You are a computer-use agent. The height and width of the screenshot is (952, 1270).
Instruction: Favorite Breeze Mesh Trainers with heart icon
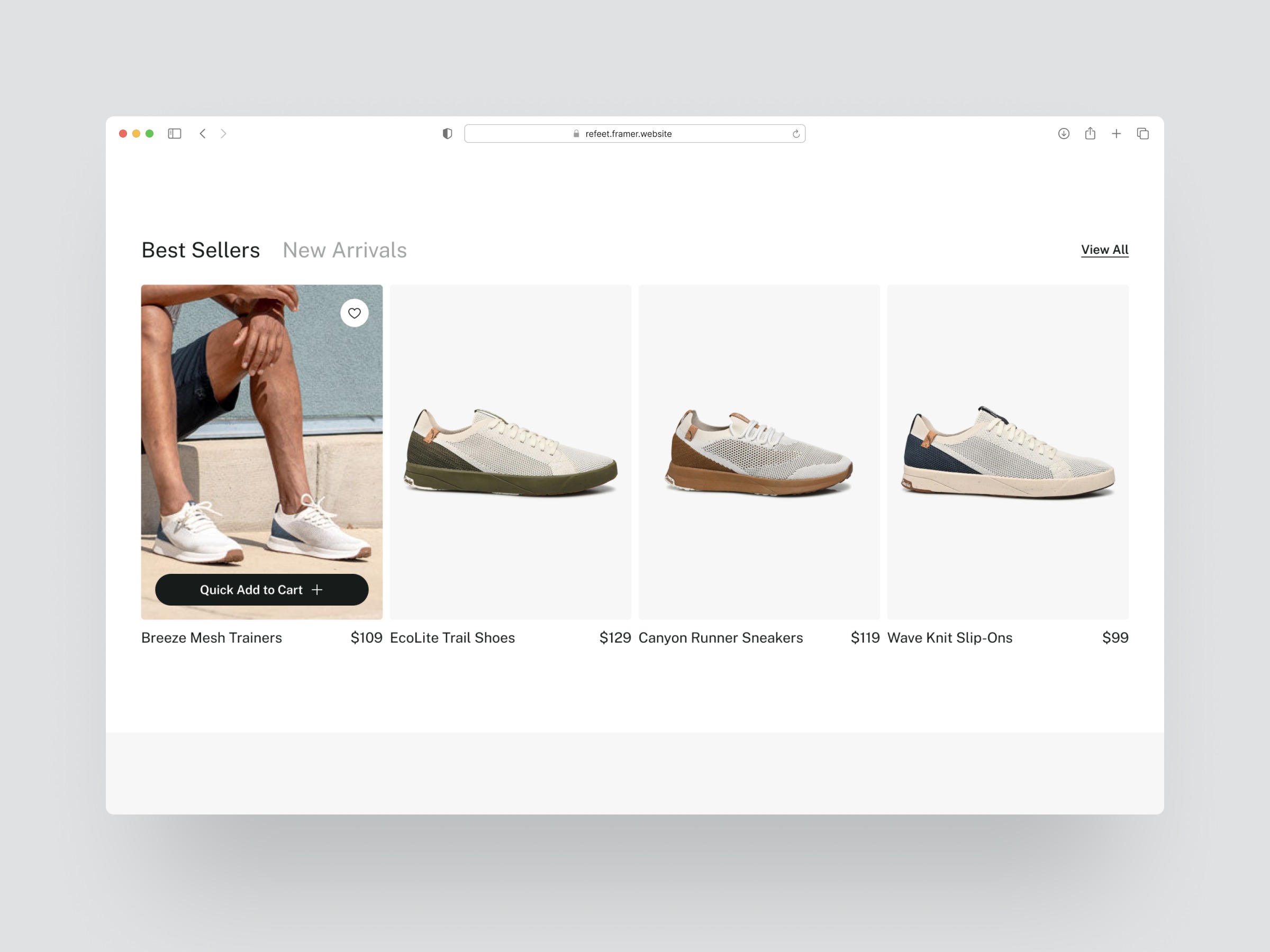pos(354,313)
